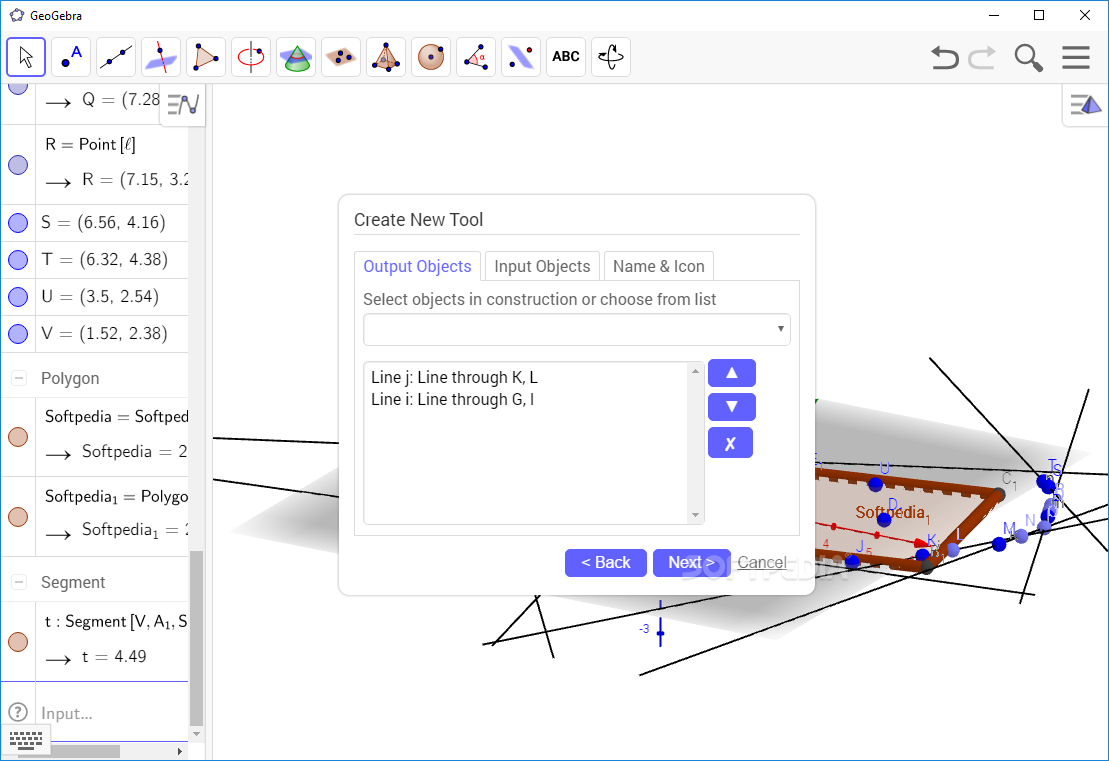Select the Angle tool

pyautogui.click(x=476, y=57)
